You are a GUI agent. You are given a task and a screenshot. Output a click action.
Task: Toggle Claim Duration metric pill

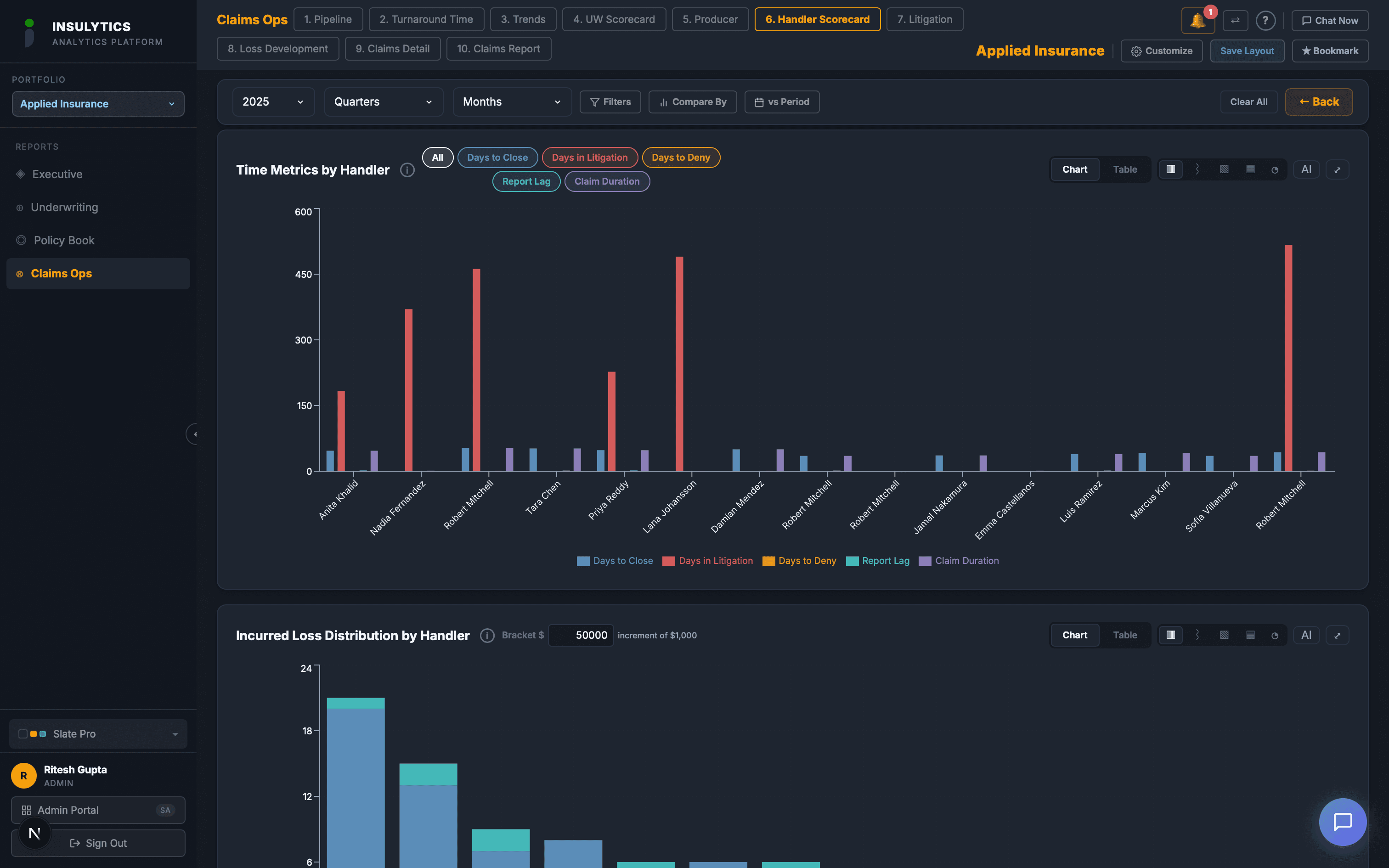point(607,181)
